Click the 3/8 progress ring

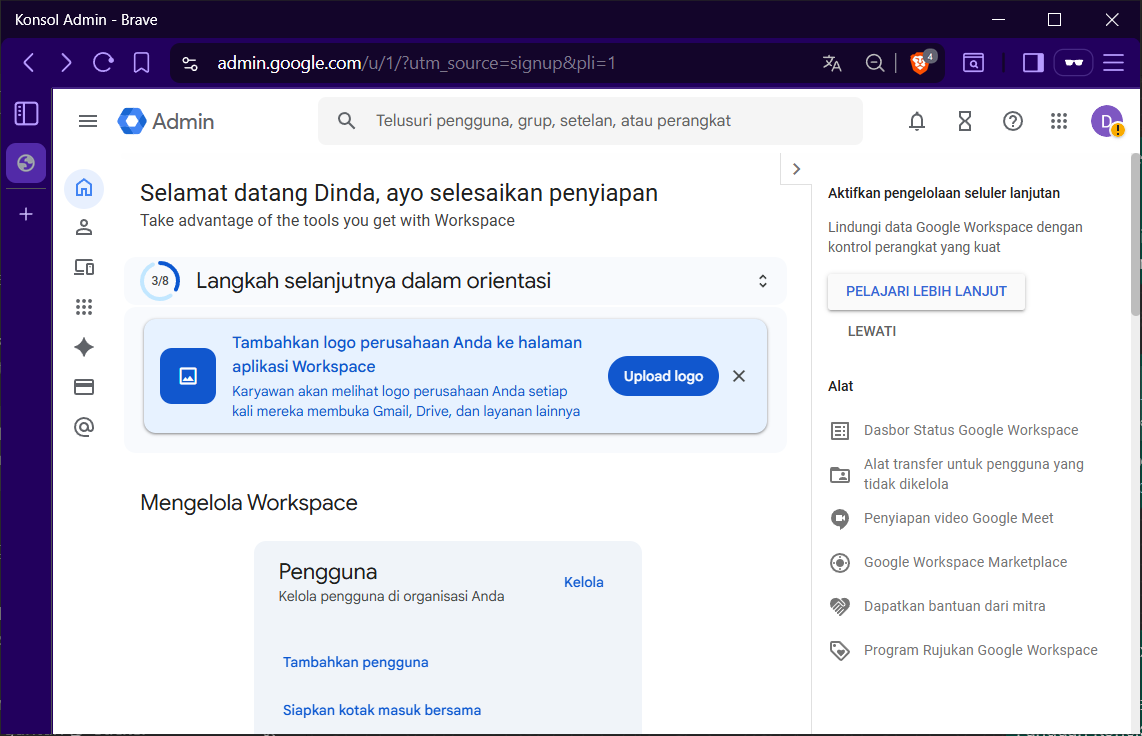point(160,281)
